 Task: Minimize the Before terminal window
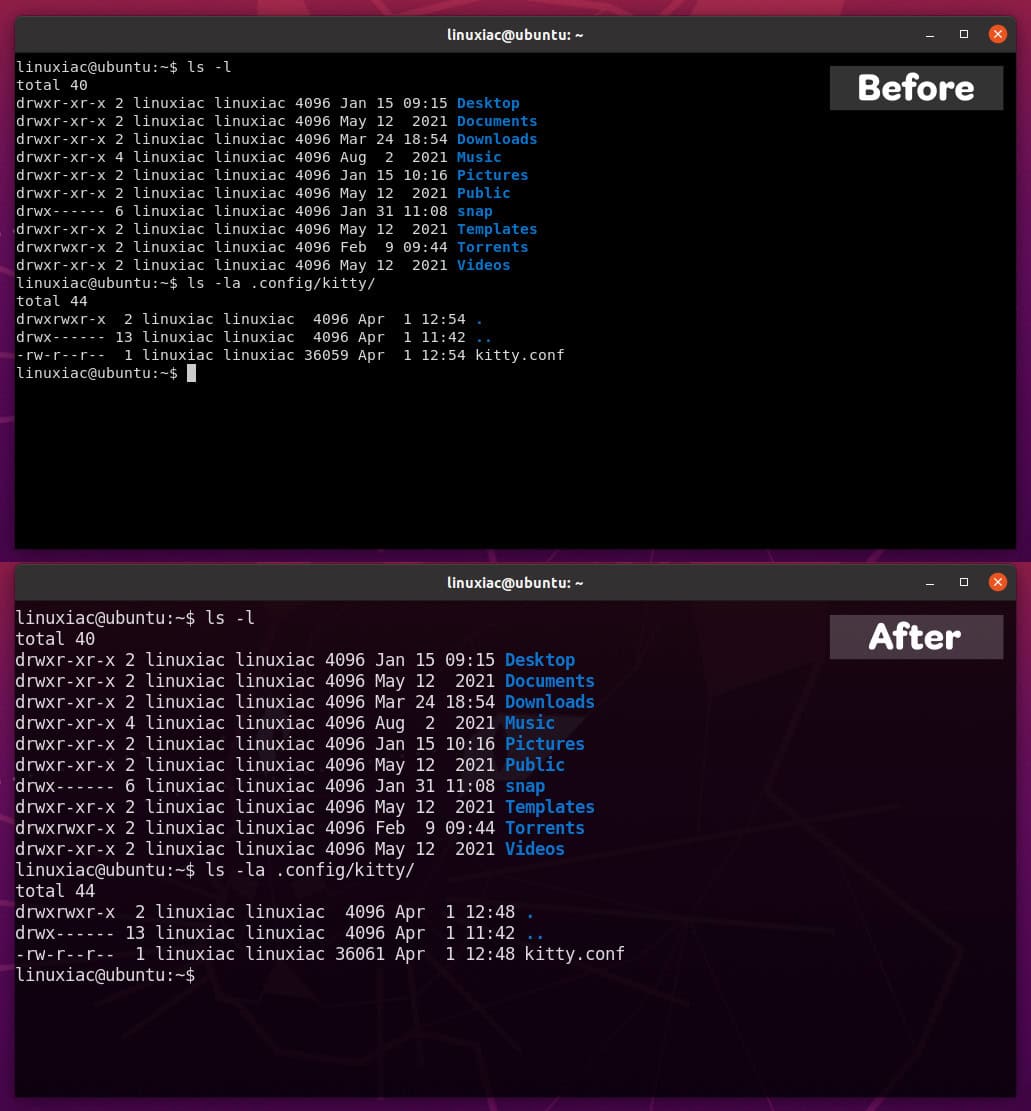pyautogui.click(x=929, y=34)
